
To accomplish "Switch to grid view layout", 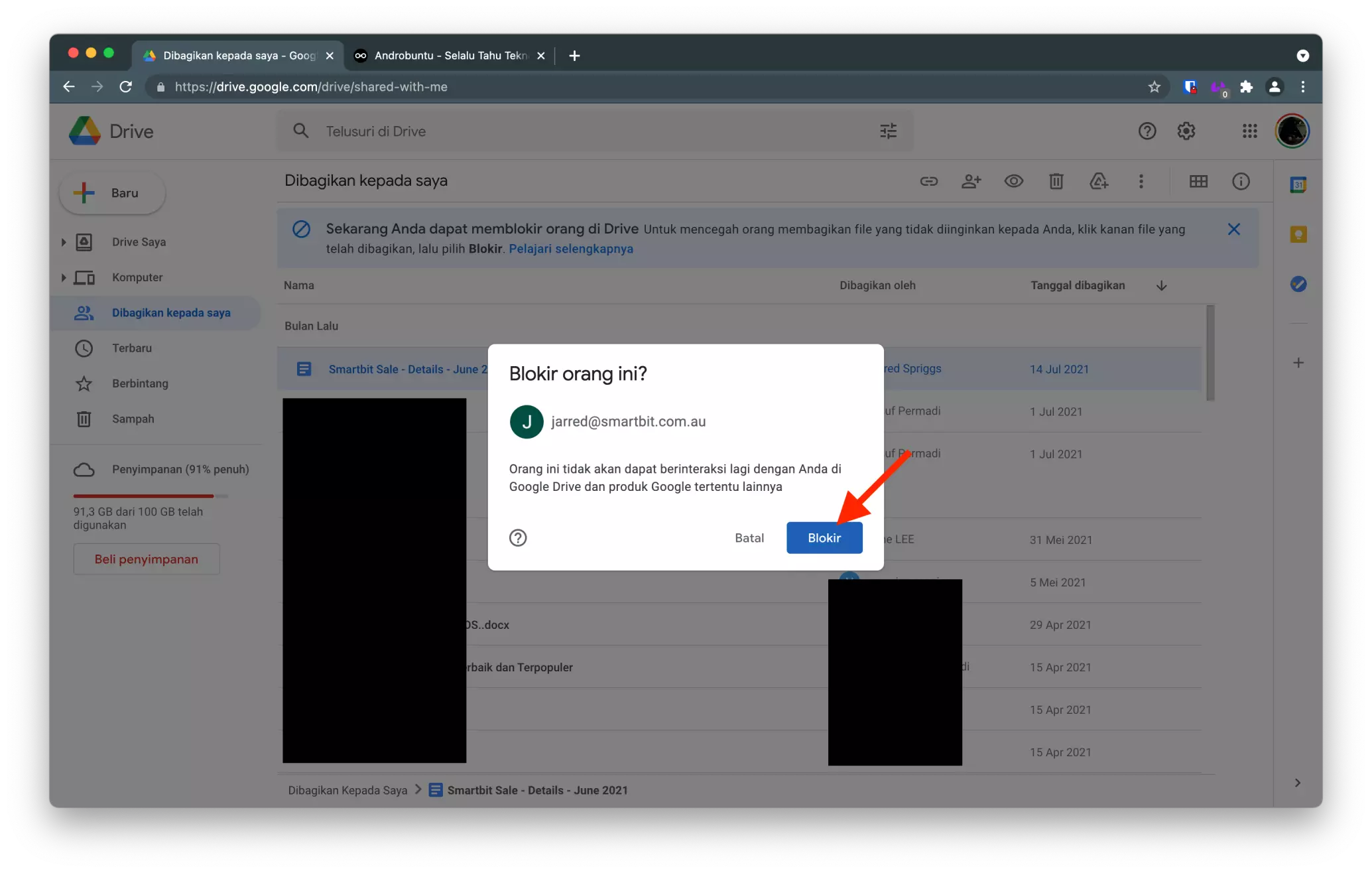I will point(1198,181).
